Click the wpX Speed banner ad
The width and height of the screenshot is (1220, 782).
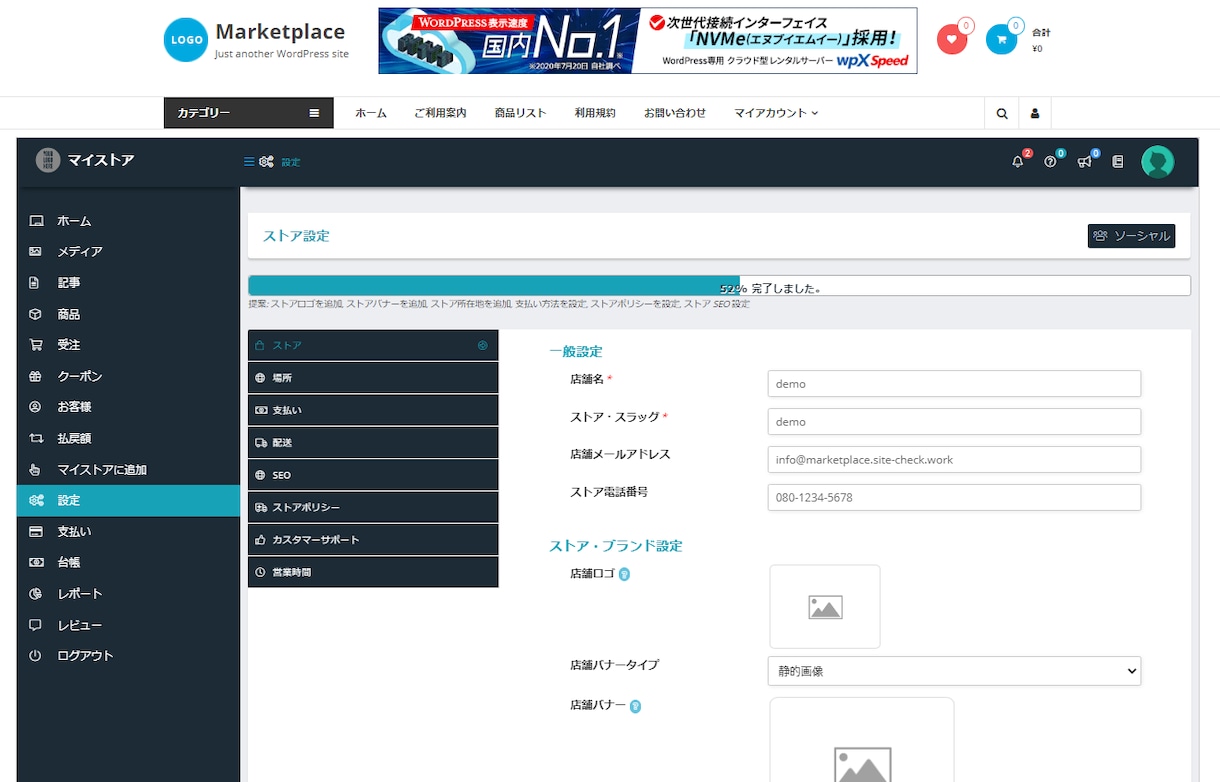[648, 41]
